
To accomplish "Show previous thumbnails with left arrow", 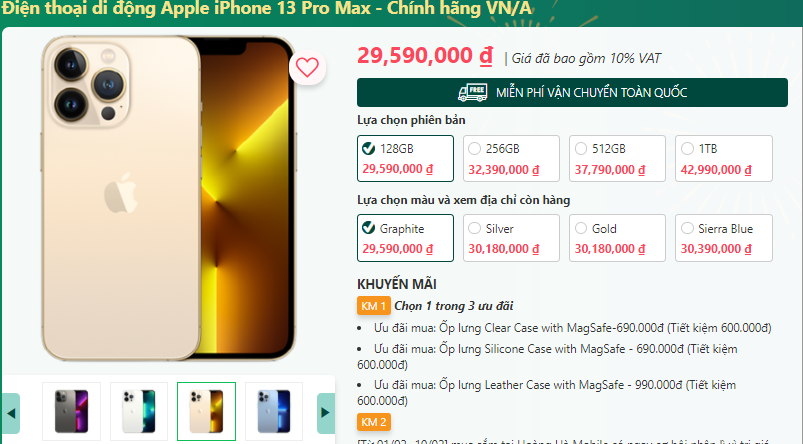I will (11, 413).
